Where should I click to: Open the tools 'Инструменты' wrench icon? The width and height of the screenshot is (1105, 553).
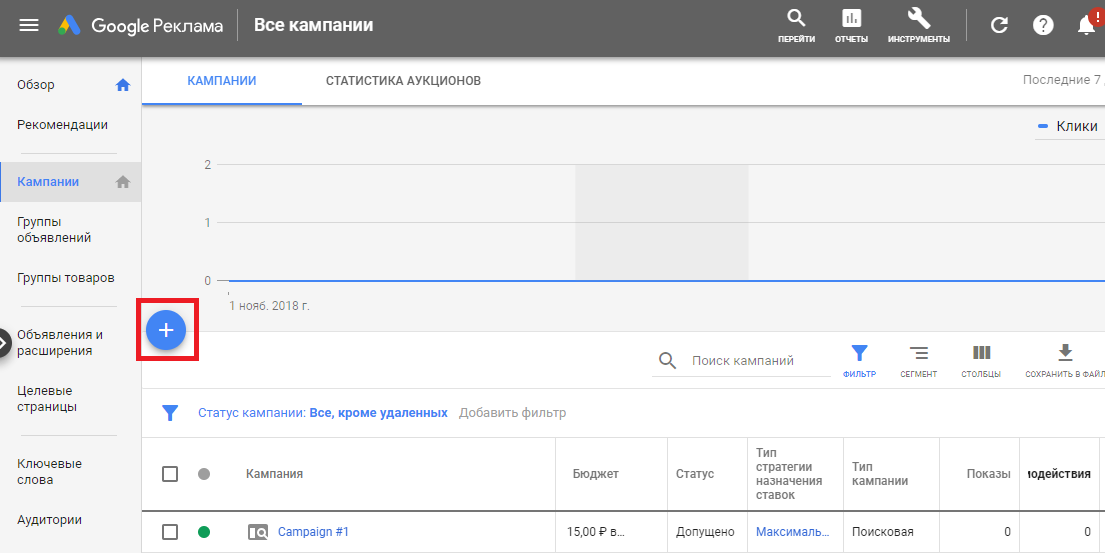(918, 19)
